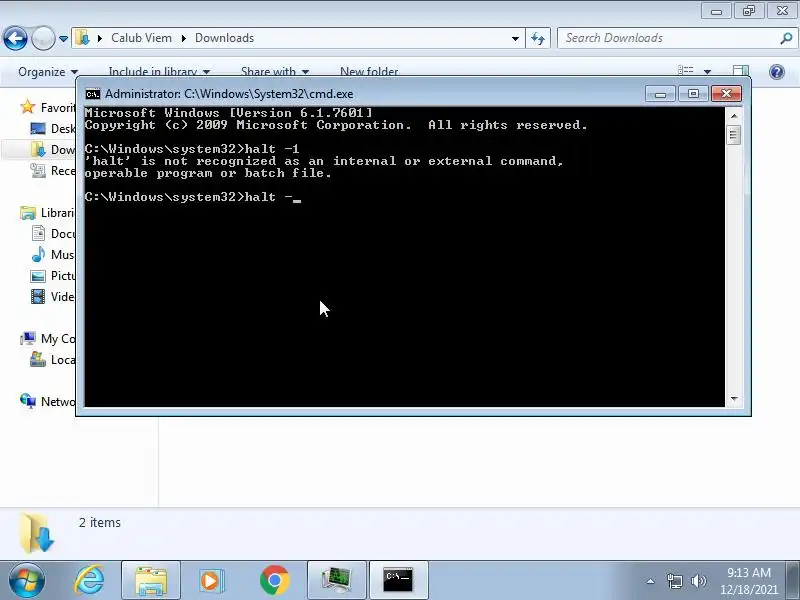Image resolution: width=800 pixels, height=600 pixels.
Task: Close the cmd.exe window
Action: [x=726, y=94]
